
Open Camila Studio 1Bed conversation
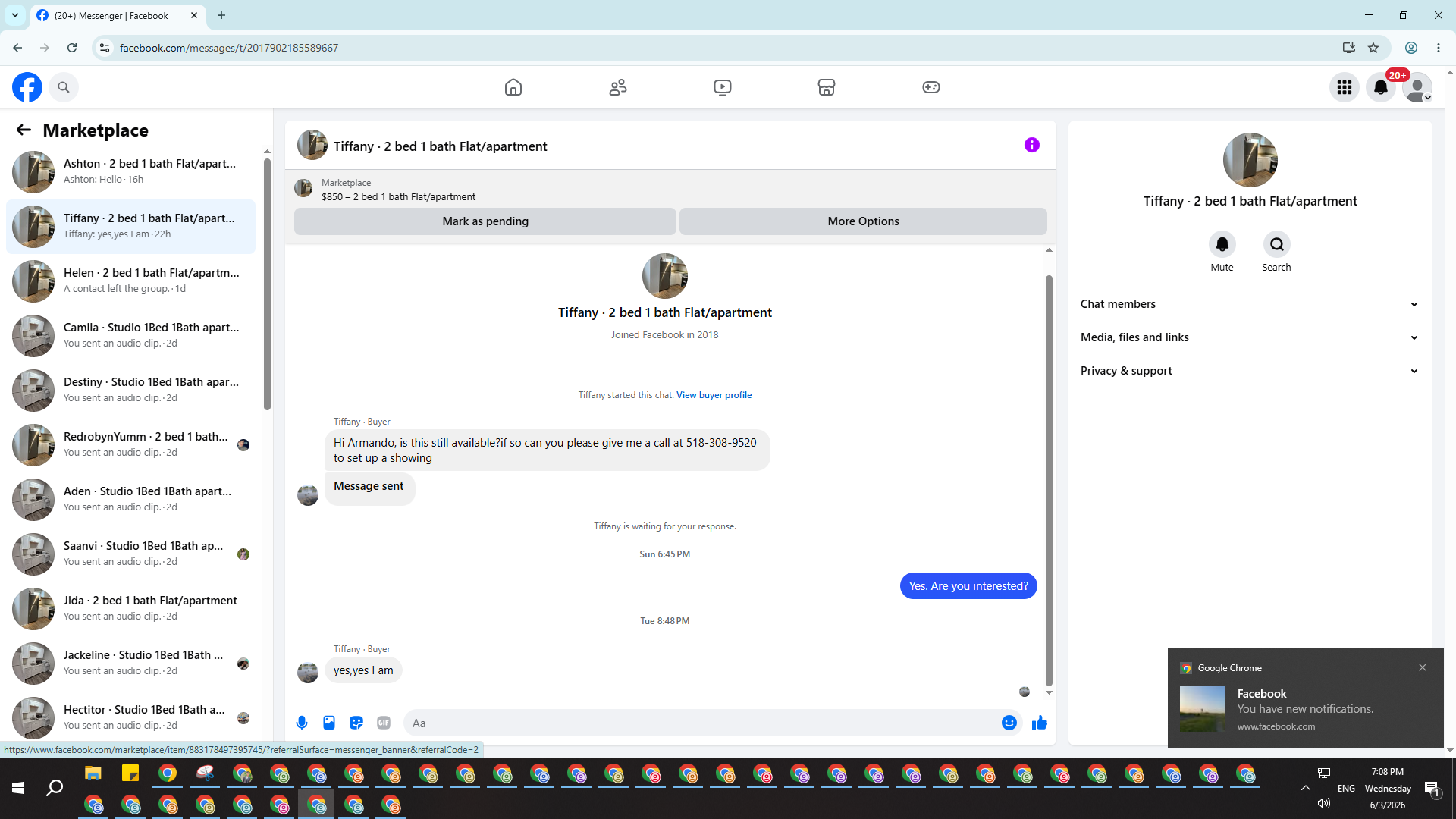point(130,336)
